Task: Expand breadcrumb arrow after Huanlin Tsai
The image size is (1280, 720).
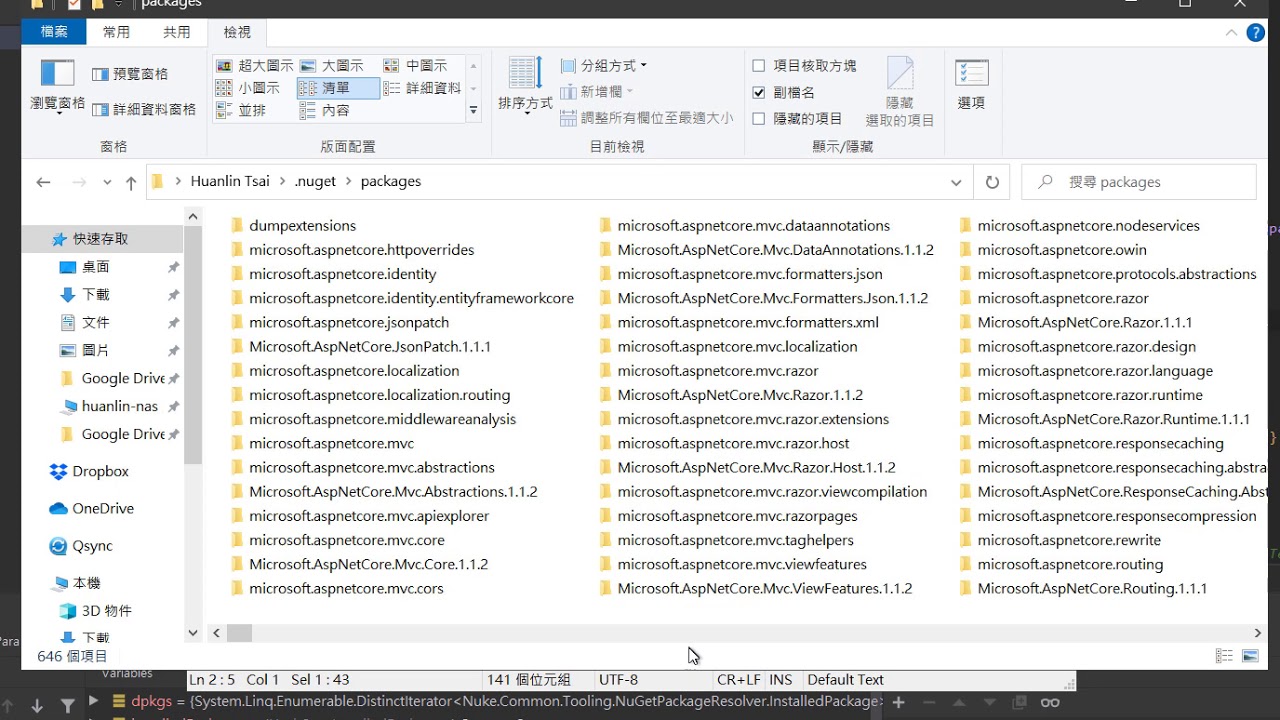Action: [282, 182]
